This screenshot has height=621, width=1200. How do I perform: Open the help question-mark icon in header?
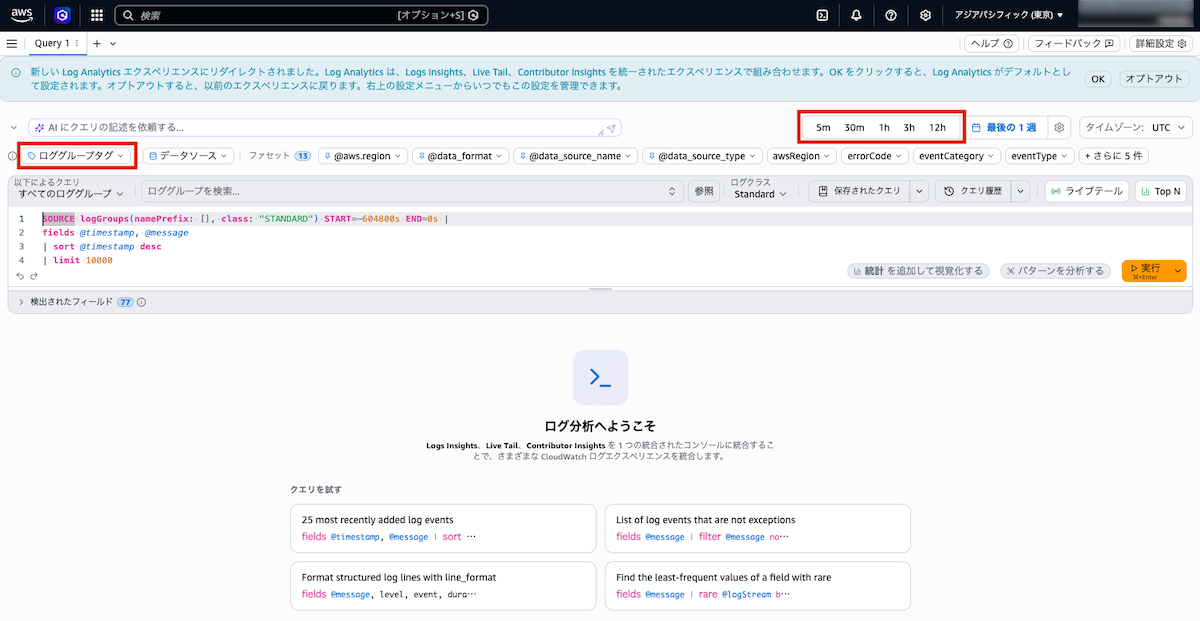coord(891,15)
